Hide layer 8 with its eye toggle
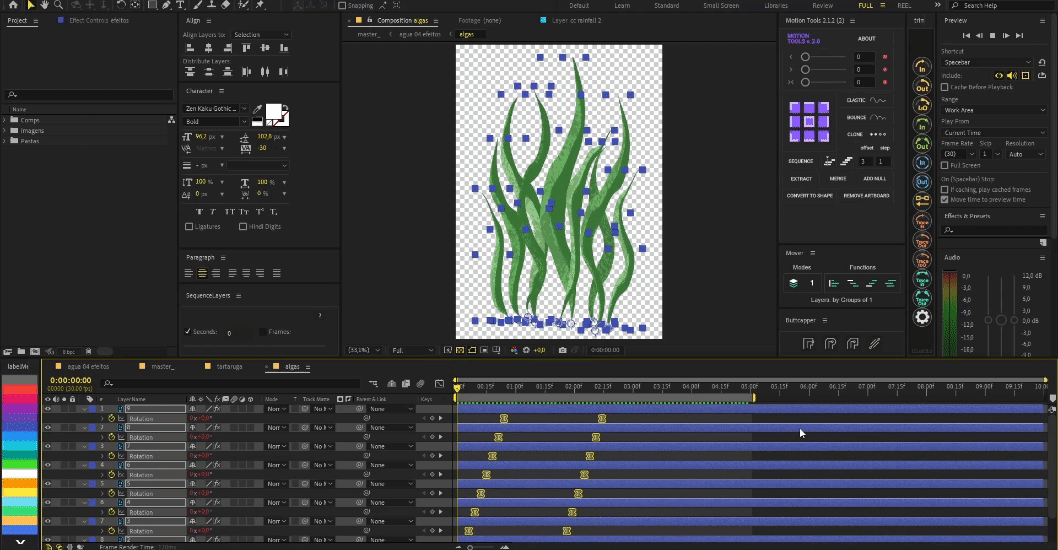 47,428
